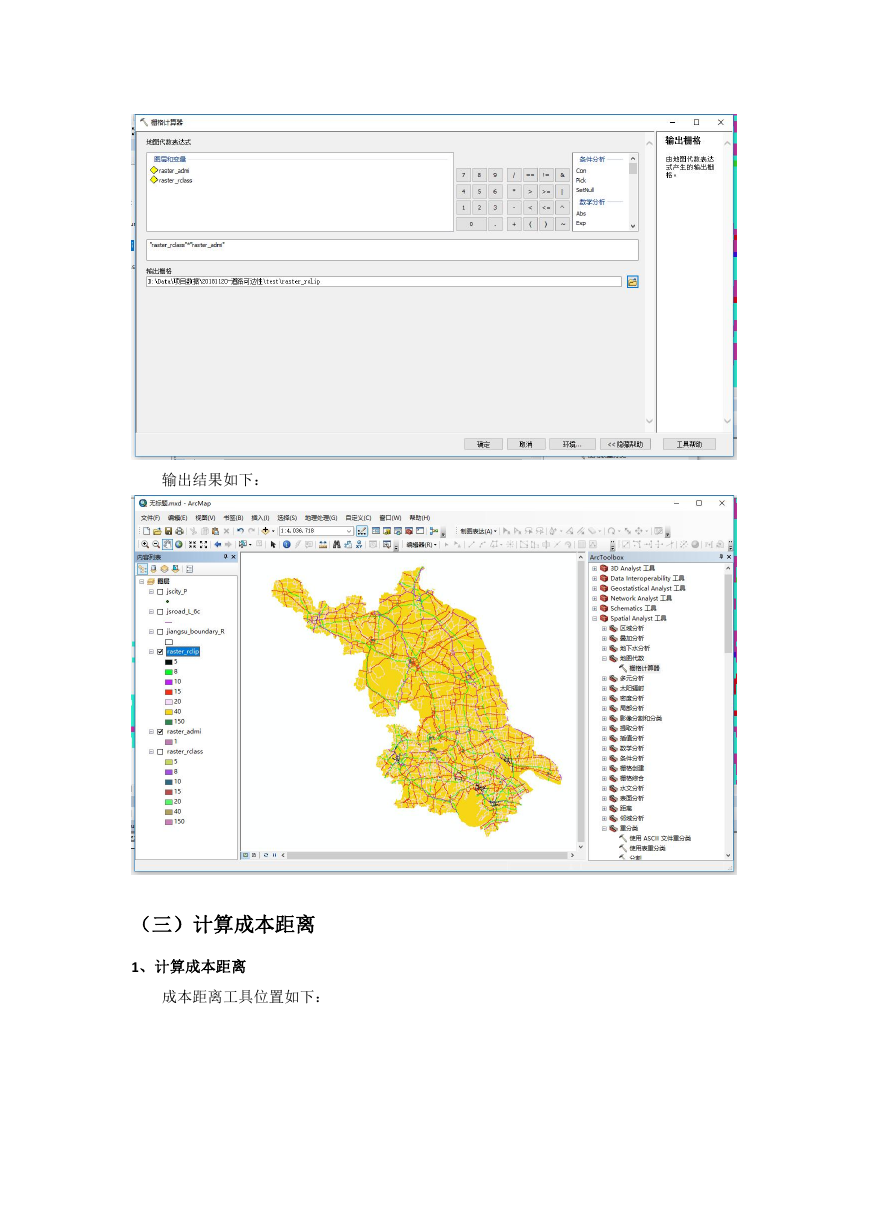Click the Find binoculars icon
869x1228 pixels.
coord(337,545)
